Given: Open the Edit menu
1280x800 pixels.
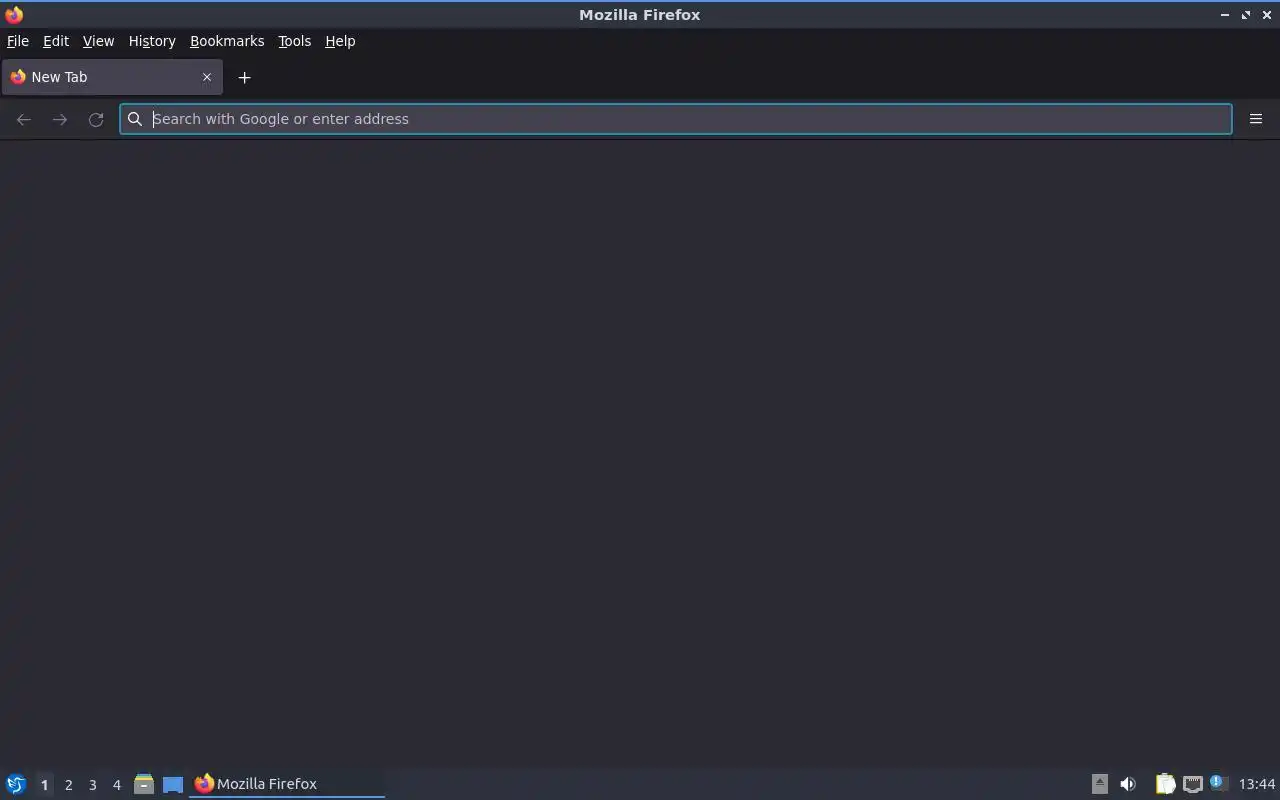Looking at the screenshot, I should [x=56, y=41].
